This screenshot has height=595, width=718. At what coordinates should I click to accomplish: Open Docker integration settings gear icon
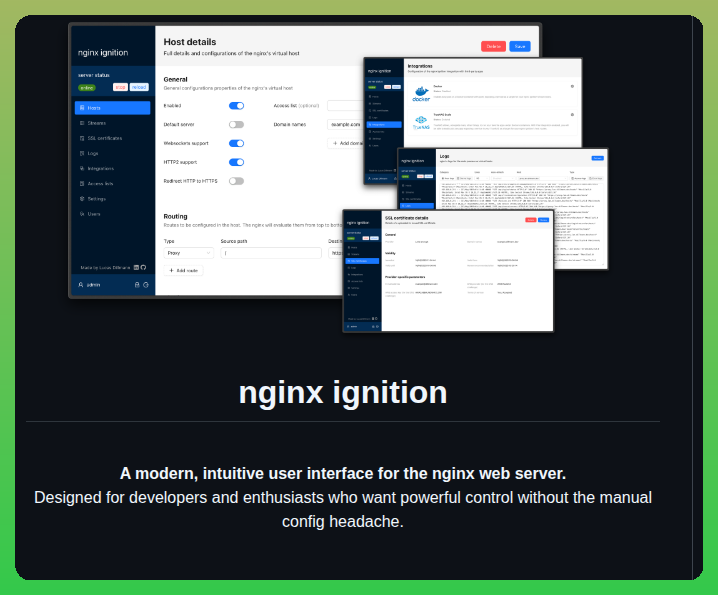(572, 86)
